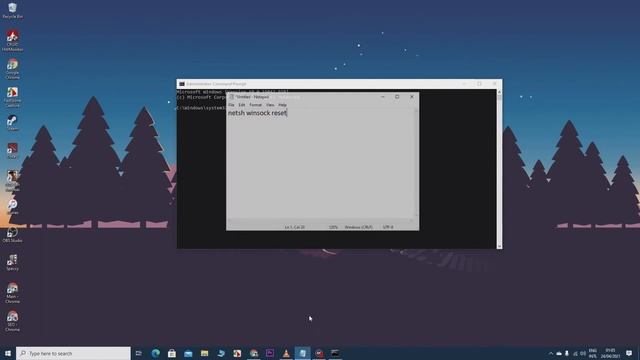Open the Windows Start menu
This screenshot has height=360, width=640.
click(x=8, y=353)
